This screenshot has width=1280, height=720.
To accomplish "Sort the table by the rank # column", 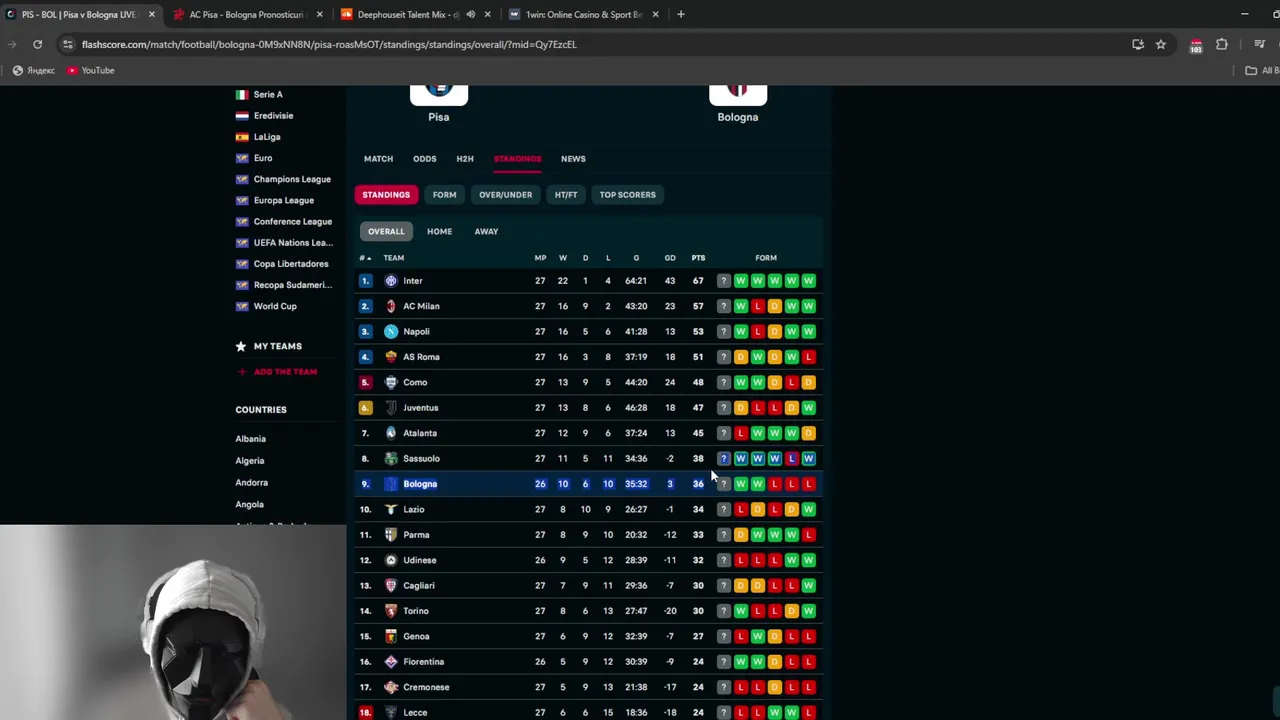I will coord(365,258).
